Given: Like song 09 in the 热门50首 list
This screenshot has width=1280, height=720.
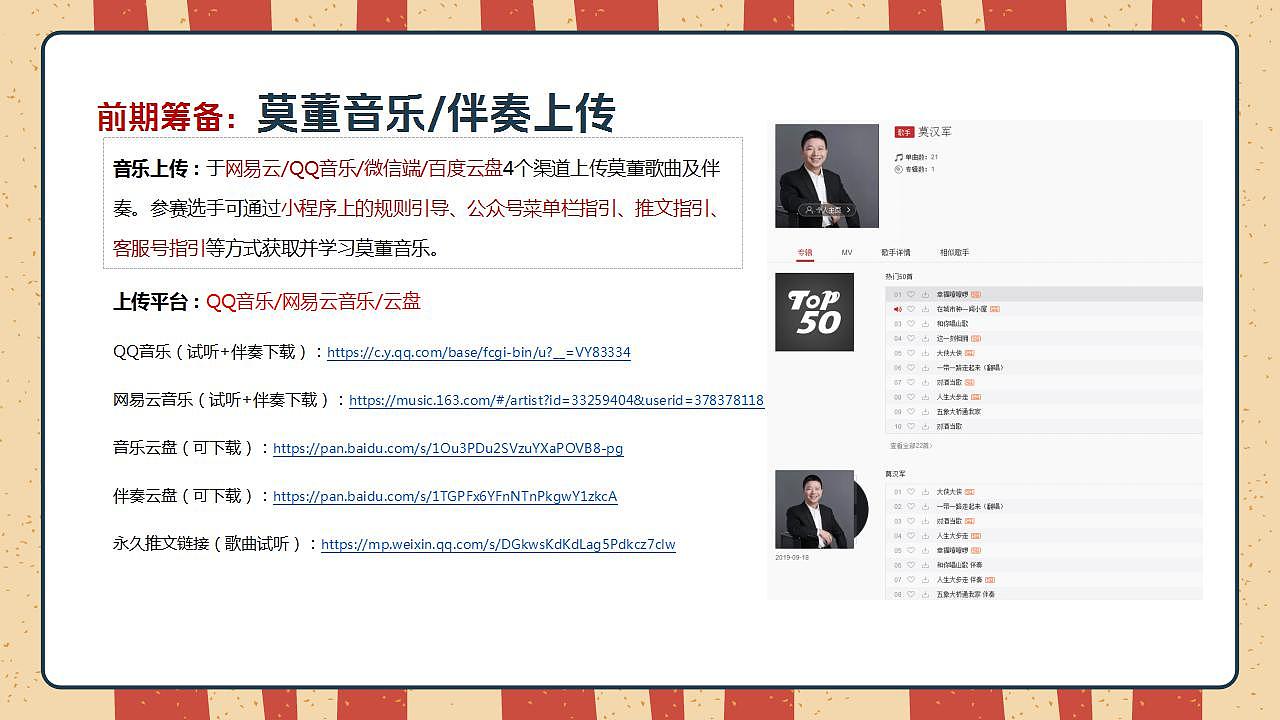Looking at the screenshot, I should pyautogui.click(x=911, y=411).
